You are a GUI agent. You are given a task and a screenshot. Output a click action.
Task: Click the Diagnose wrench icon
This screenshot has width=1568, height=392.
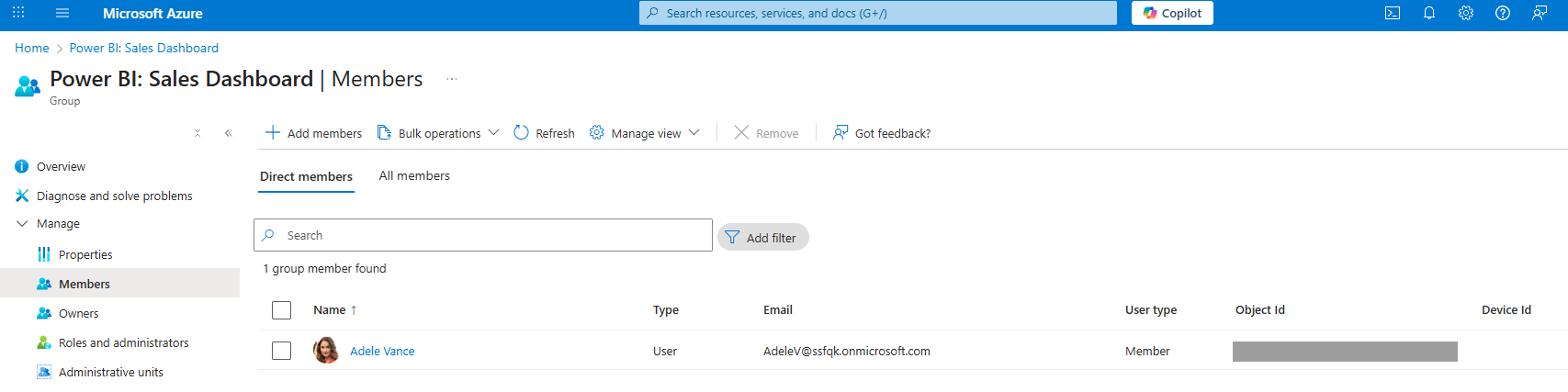coord(22,196)
